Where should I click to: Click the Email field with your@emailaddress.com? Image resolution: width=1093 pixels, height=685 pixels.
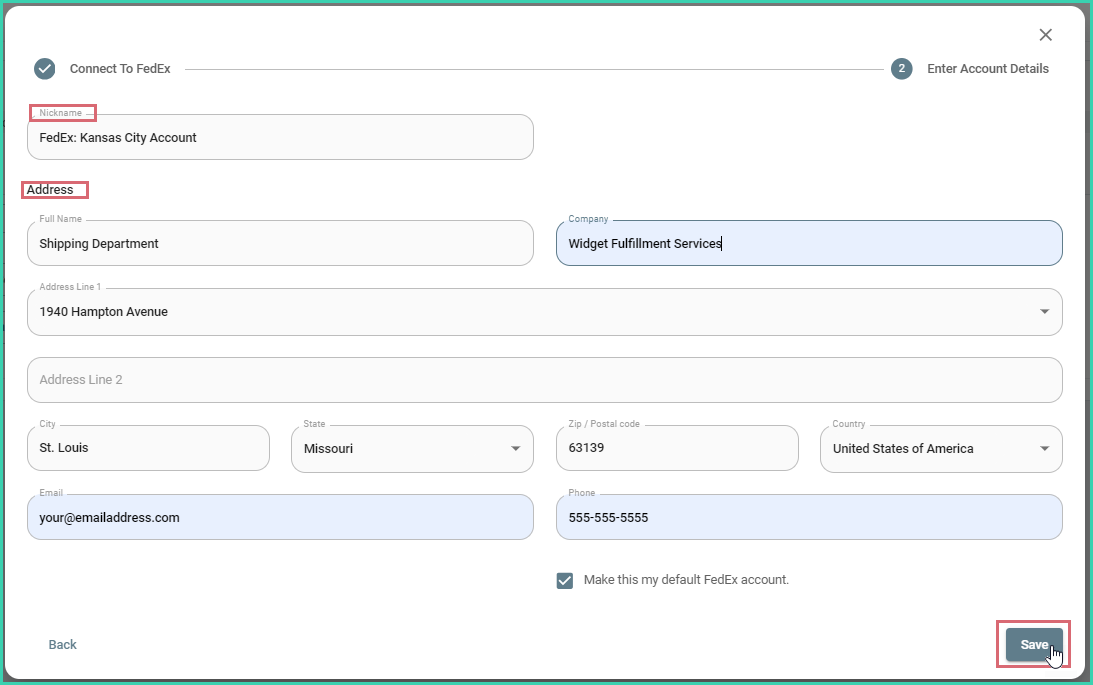(x=280, y=517)
